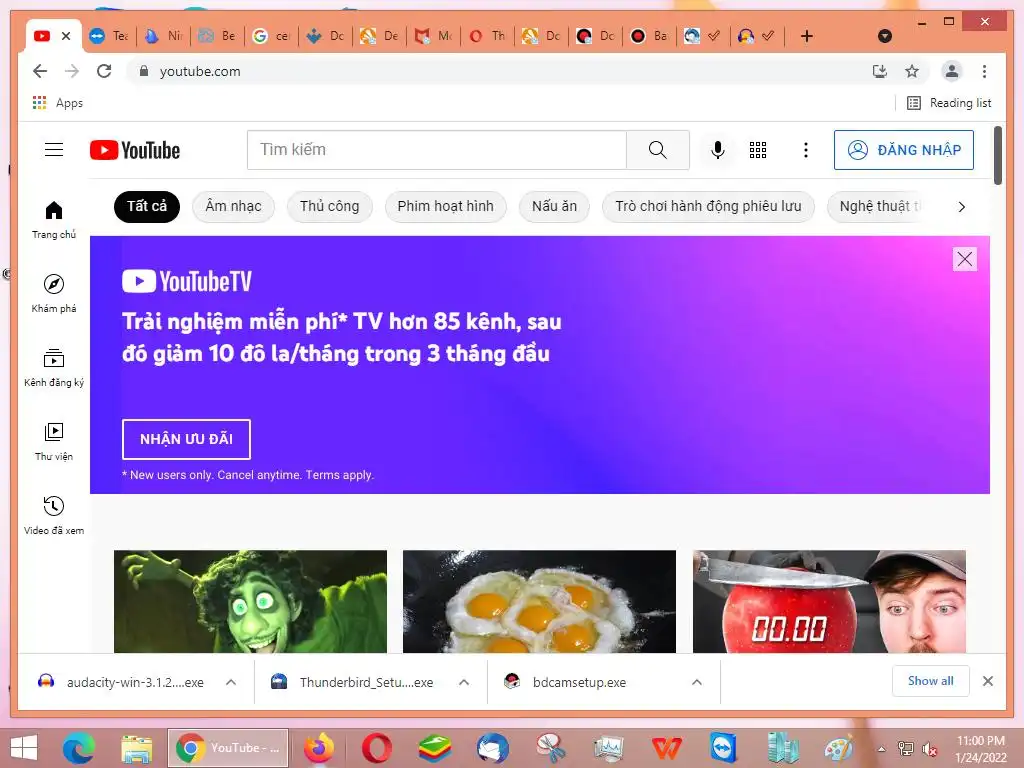Click NHẬN ƯU ĐÃI button

pos(186,440)
